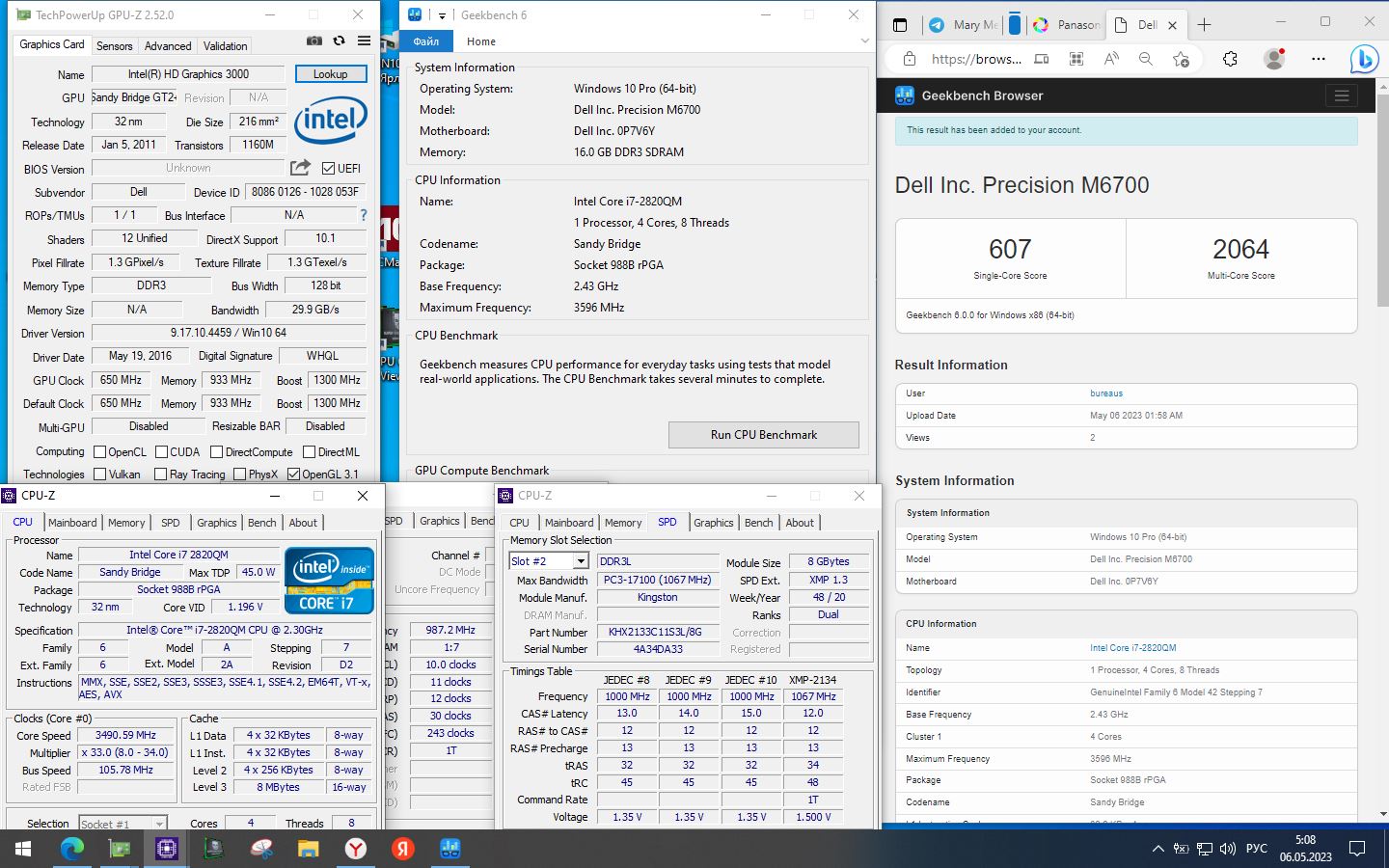Click Lookup button in GPU-Z

pos(330,74)
